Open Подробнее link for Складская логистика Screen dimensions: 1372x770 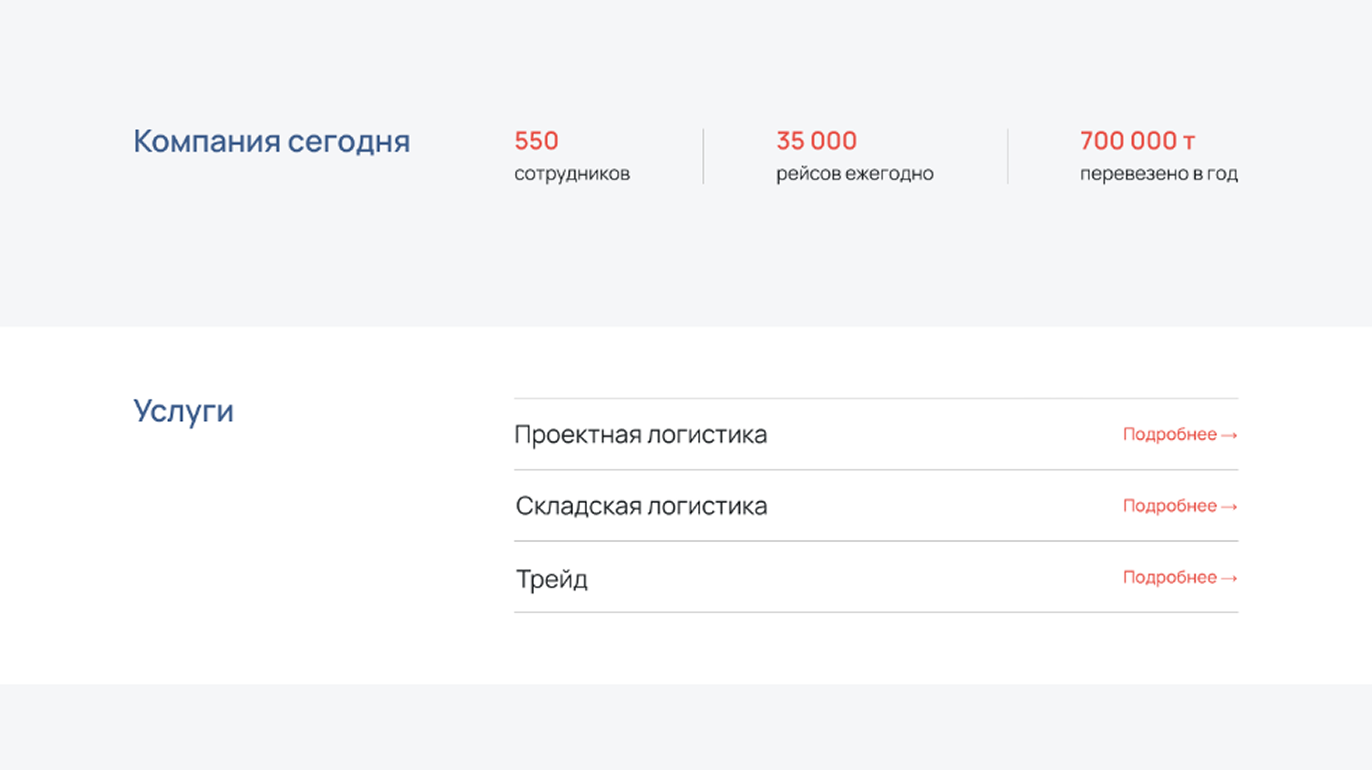[x=1169, y=506]
